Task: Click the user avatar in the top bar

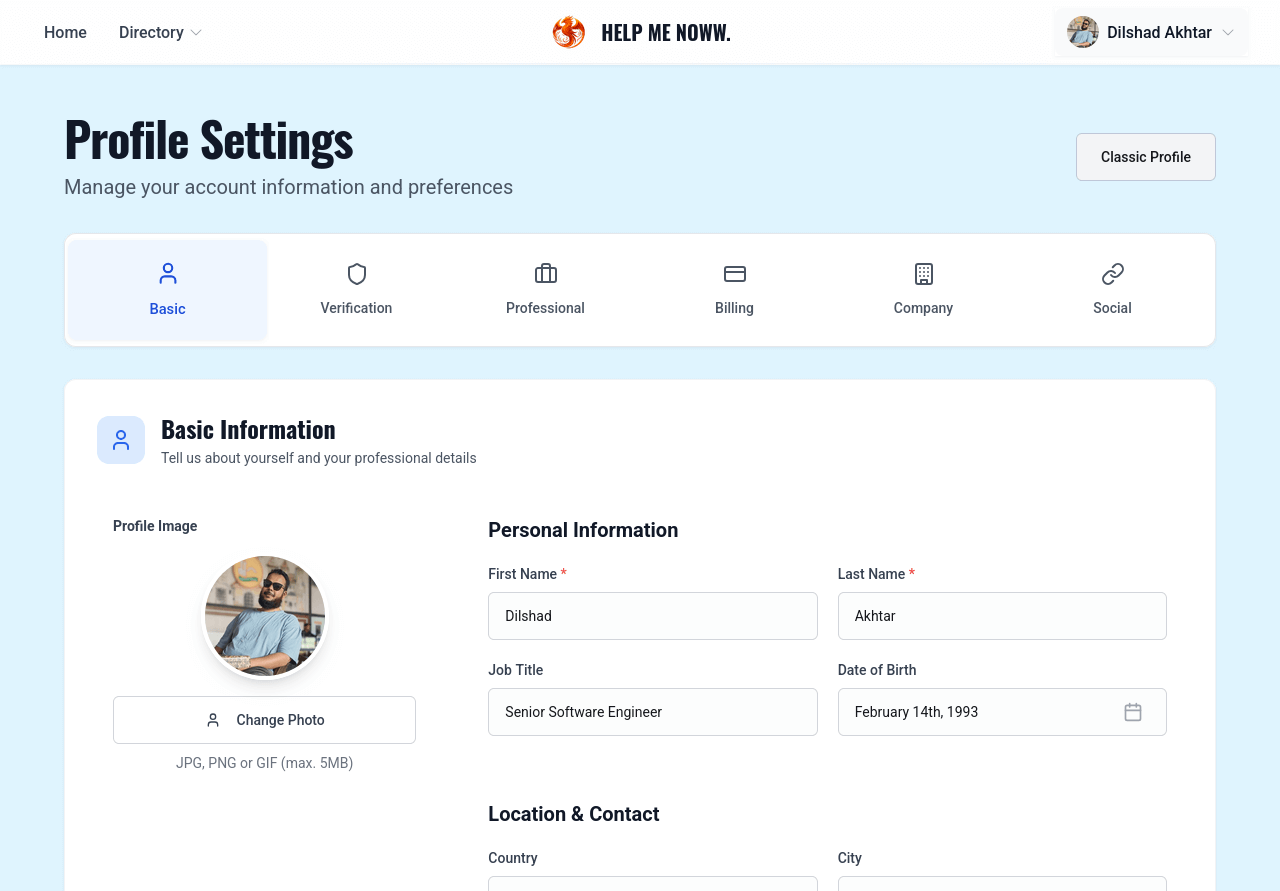Action: 1083,32
